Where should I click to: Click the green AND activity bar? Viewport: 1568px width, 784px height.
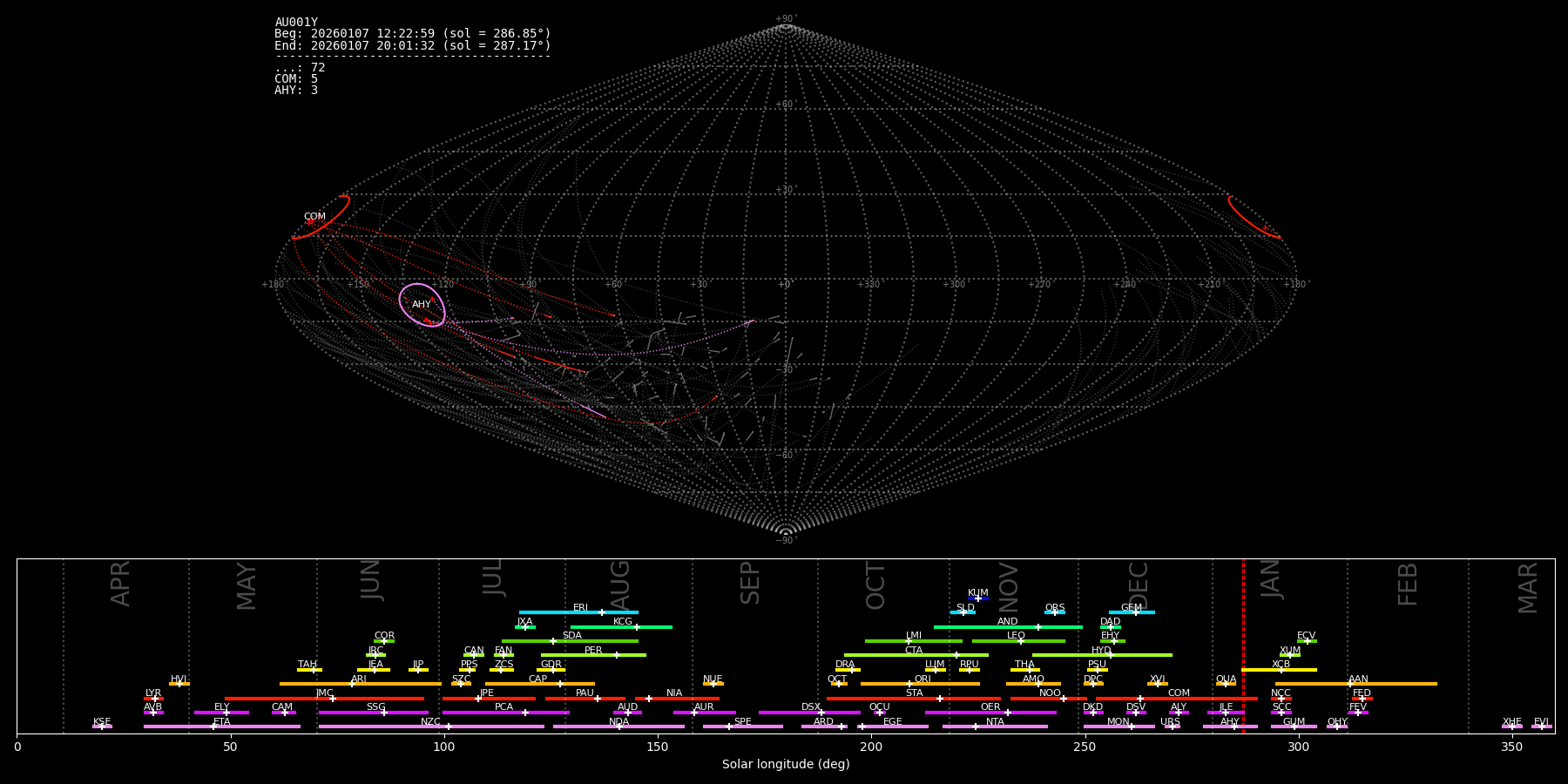click(x=1008, y=626)
